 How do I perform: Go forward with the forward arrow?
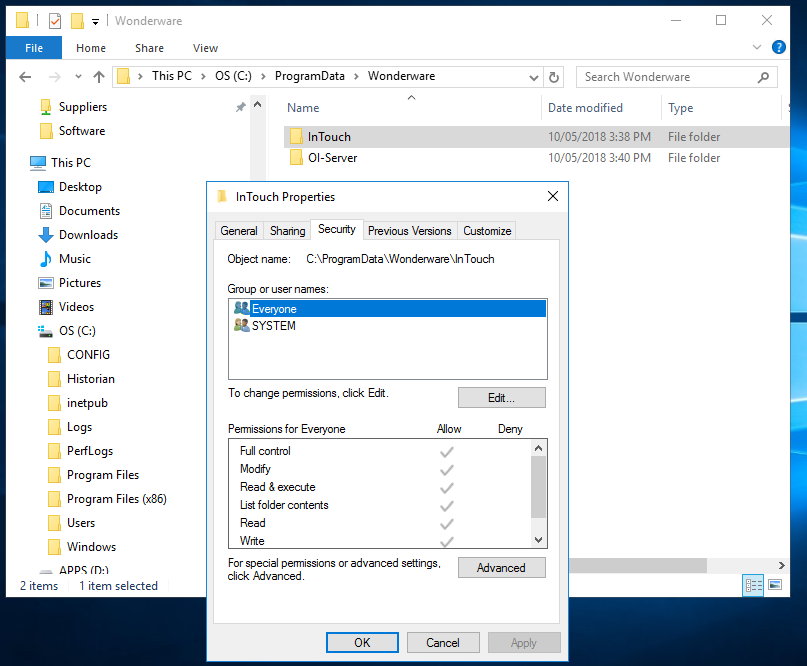click(x=54, y=77)
